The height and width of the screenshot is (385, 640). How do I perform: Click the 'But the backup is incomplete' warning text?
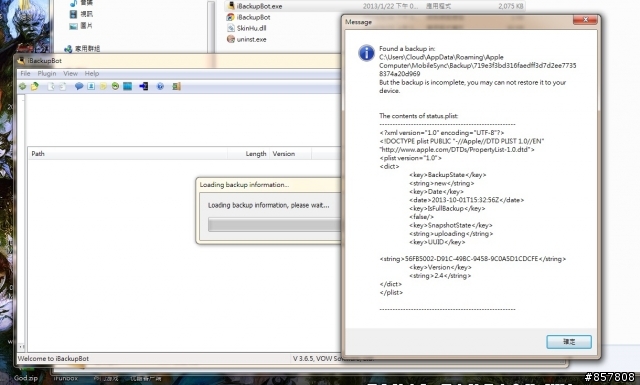click(x=472, y=87)
